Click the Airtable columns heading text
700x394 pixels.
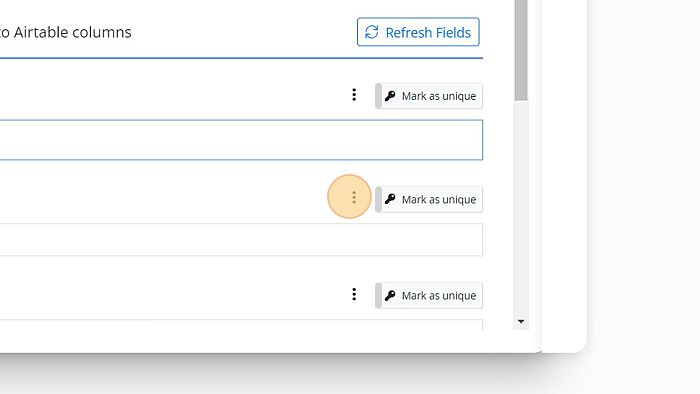(66, 32)
